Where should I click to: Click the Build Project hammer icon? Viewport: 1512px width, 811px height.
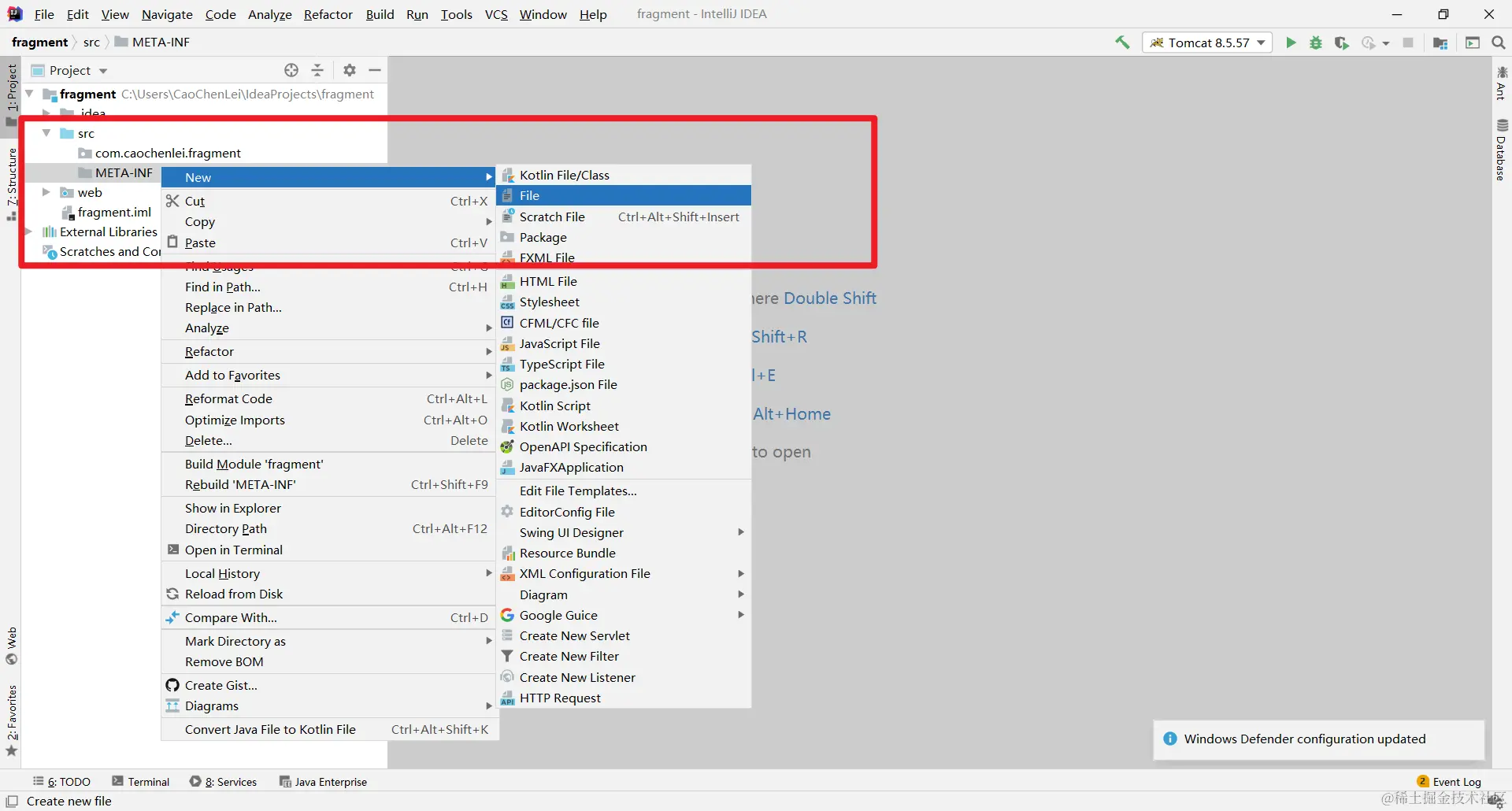click(1122, 43)
